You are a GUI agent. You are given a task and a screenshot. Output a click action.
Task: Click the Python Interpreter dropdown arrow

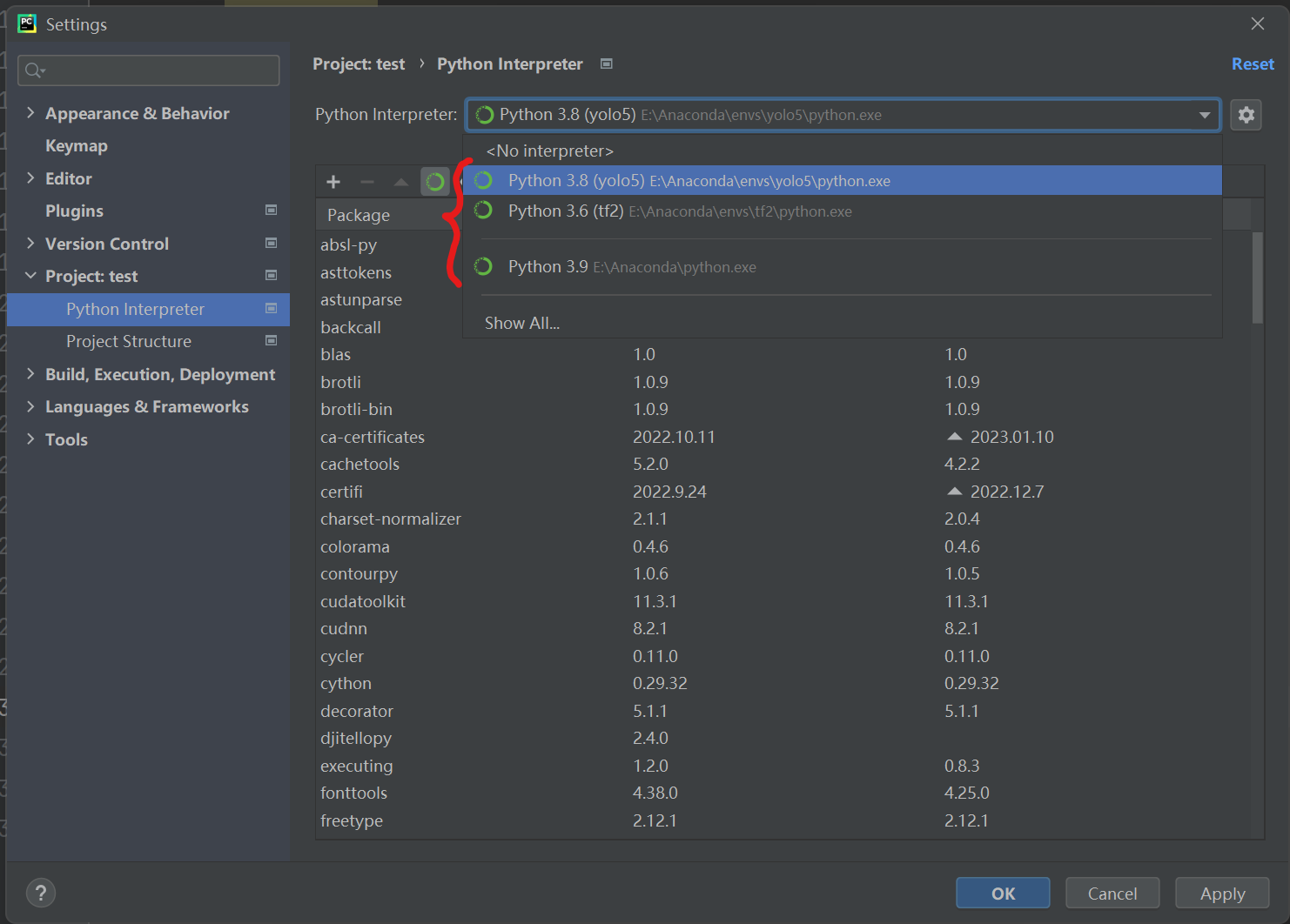[1205, 115]
